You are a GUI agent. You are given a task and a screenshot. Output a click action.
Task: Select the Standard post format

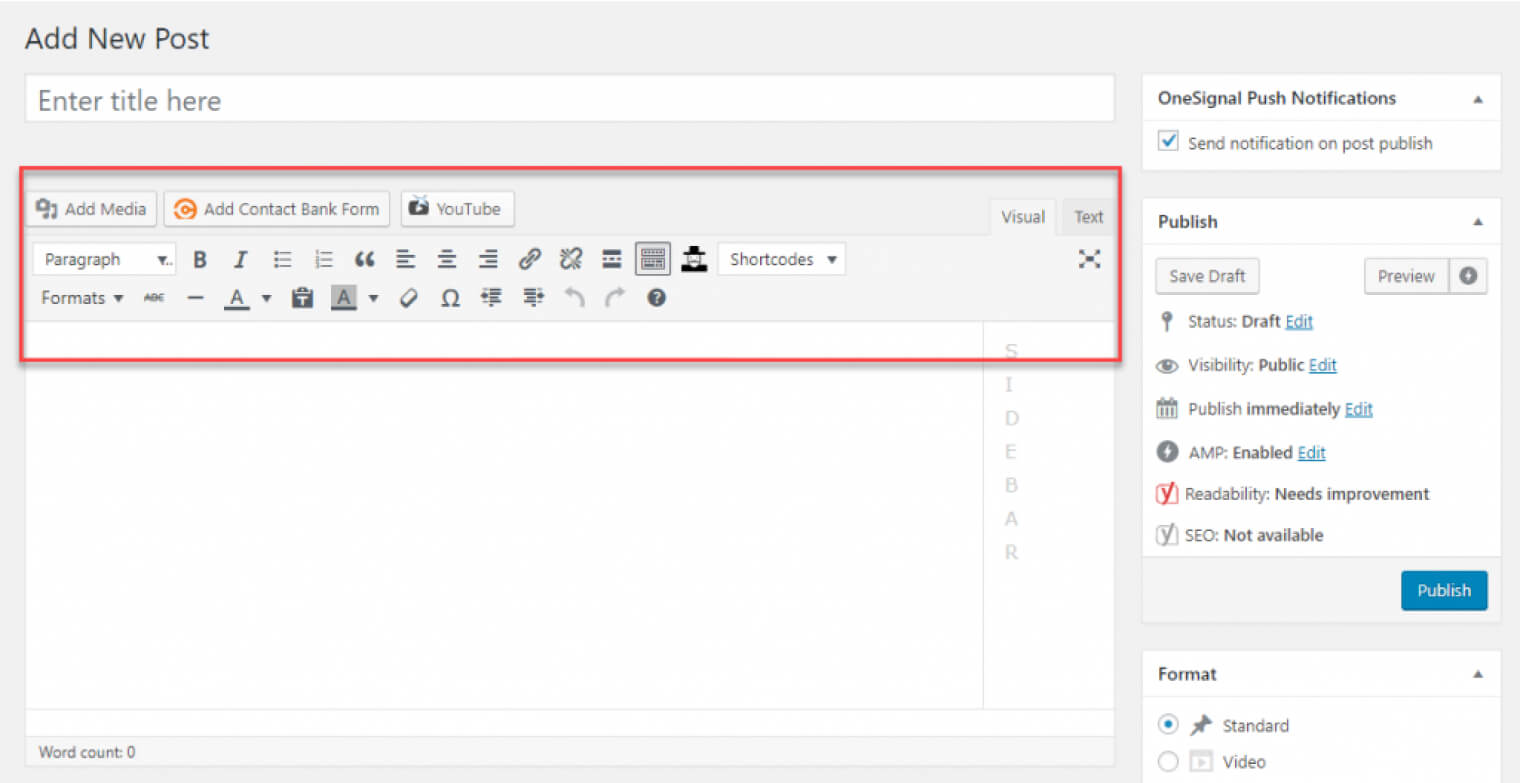[x=1168, y=725]
